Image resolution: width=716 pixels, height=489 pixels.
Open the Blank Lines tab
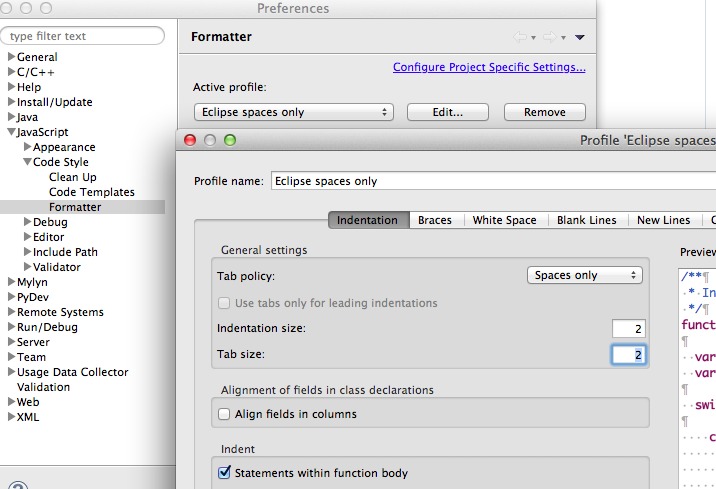click(x=588, y=220)
